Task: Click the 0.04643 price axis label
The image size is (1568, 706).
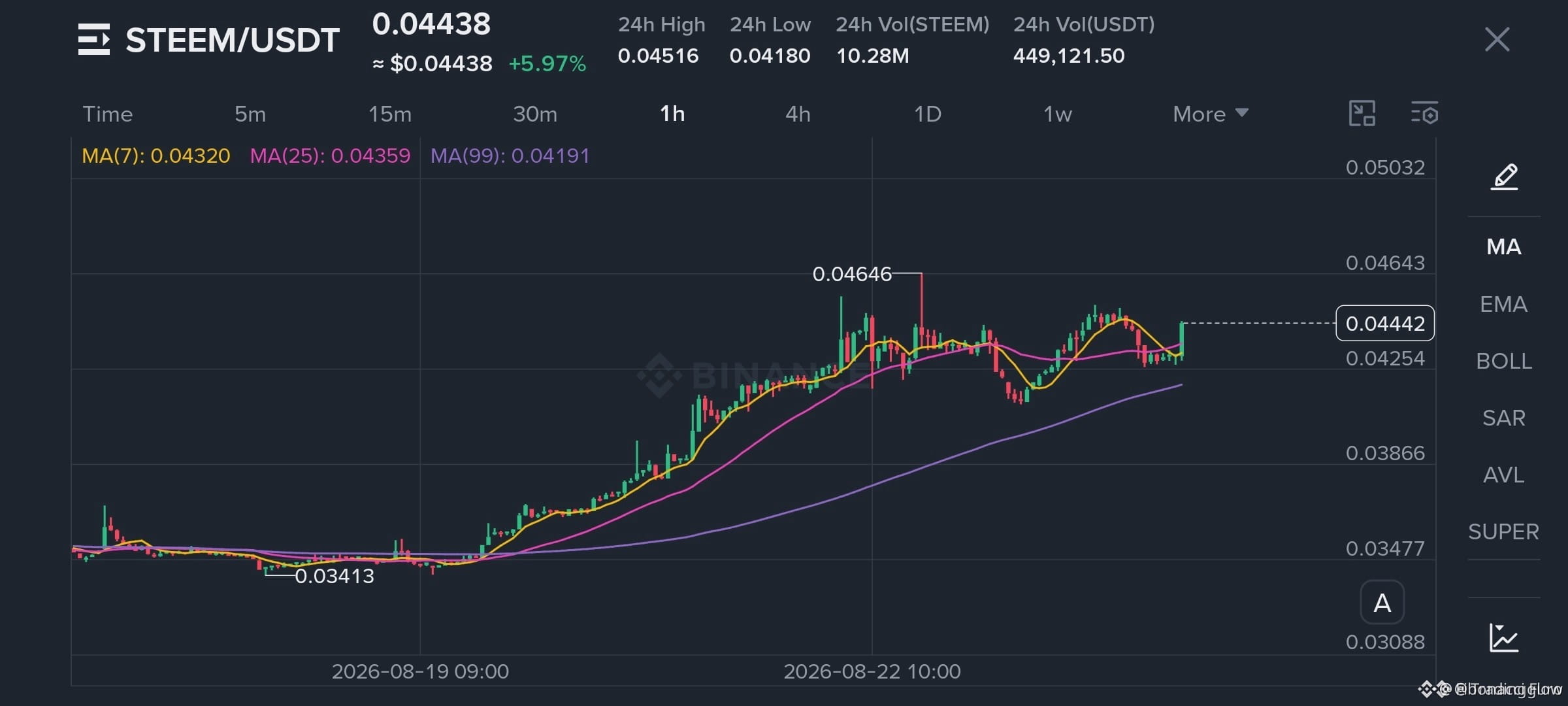Action: tap(1385, 263)
